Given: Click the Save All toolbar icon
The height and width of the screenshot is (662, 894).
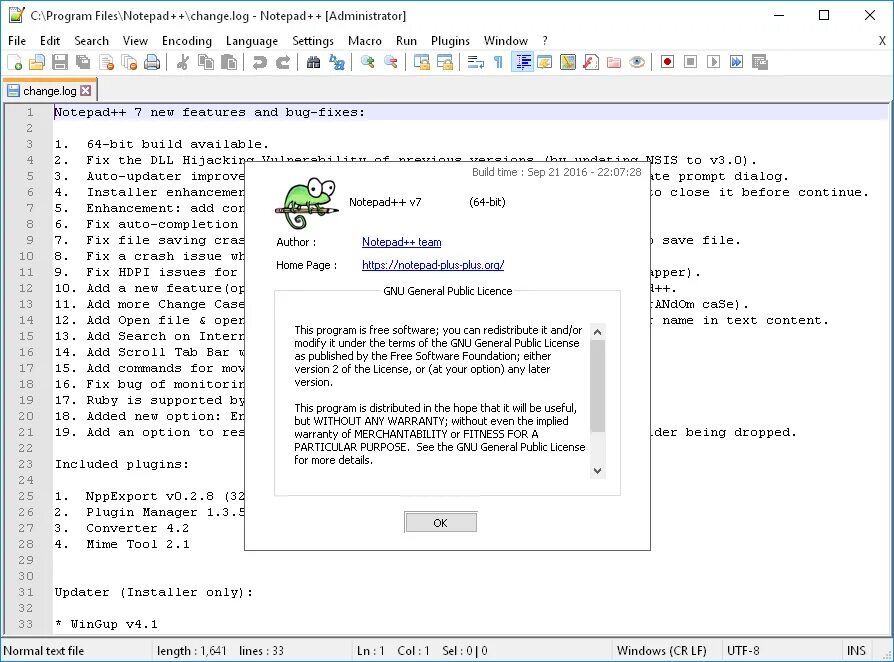Looking at the screenshot, I should click(x=83, y=62).
